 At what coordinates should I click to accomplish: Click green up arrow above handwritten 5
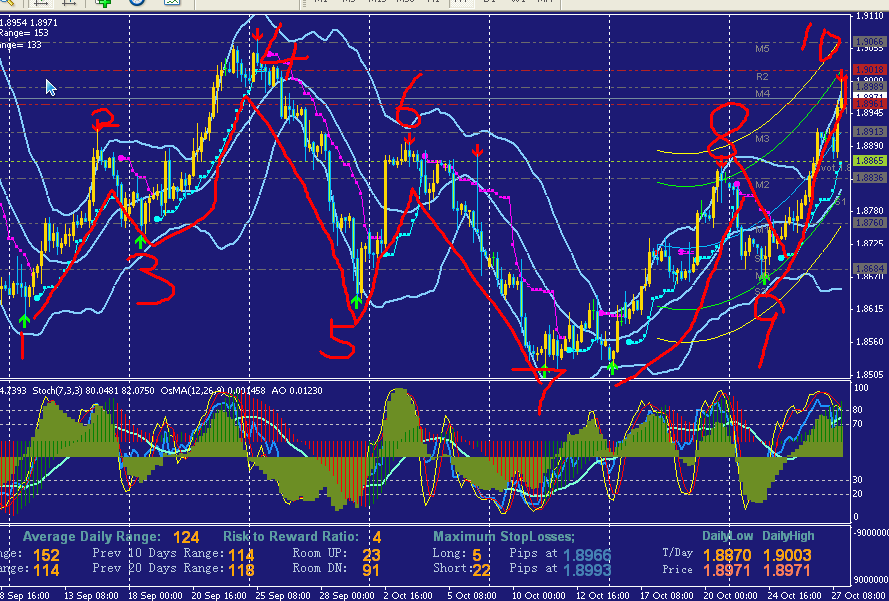[357, 300]
